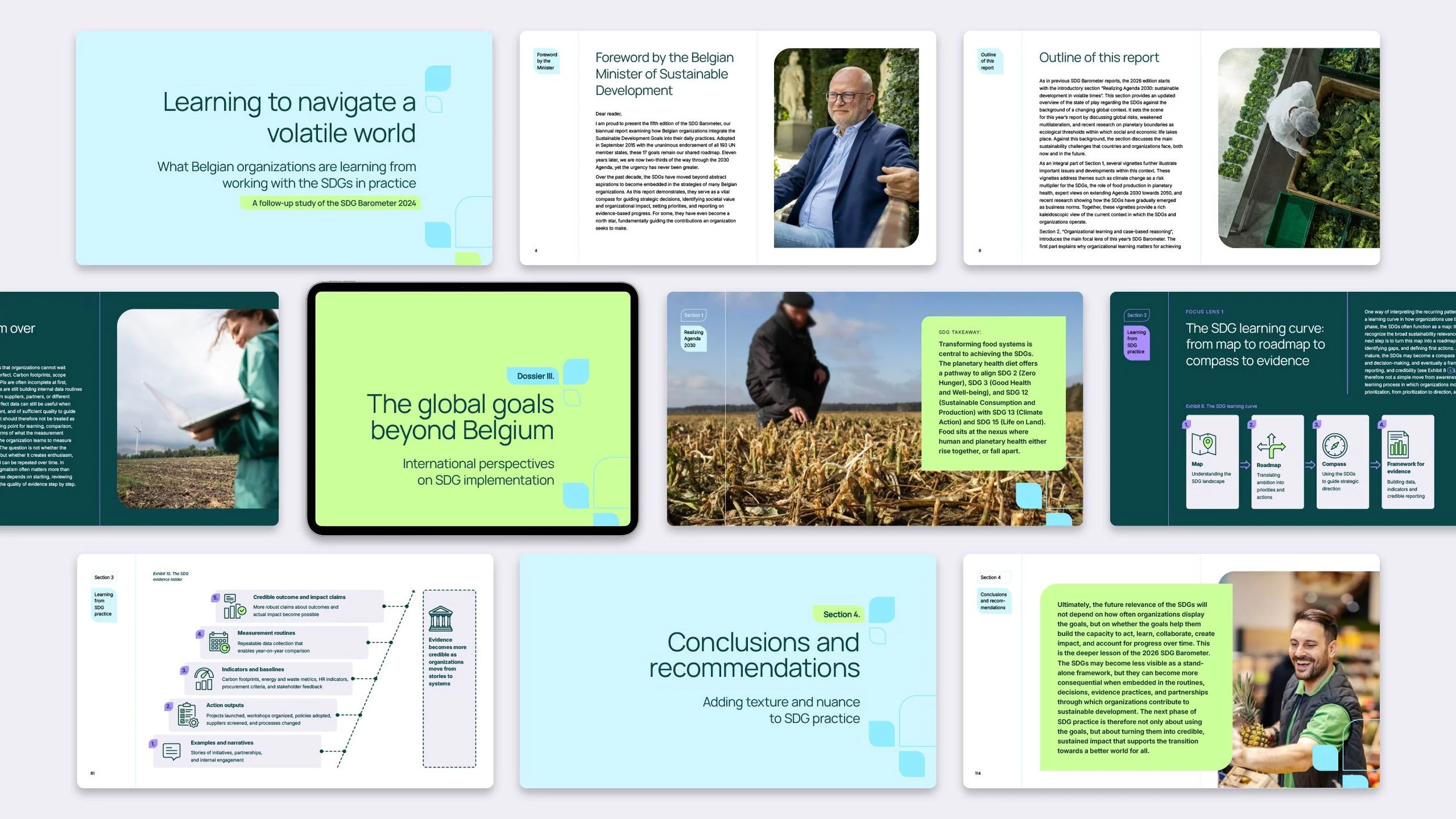Click the 'Conclusions and recommendations' heading

[754, 655]
